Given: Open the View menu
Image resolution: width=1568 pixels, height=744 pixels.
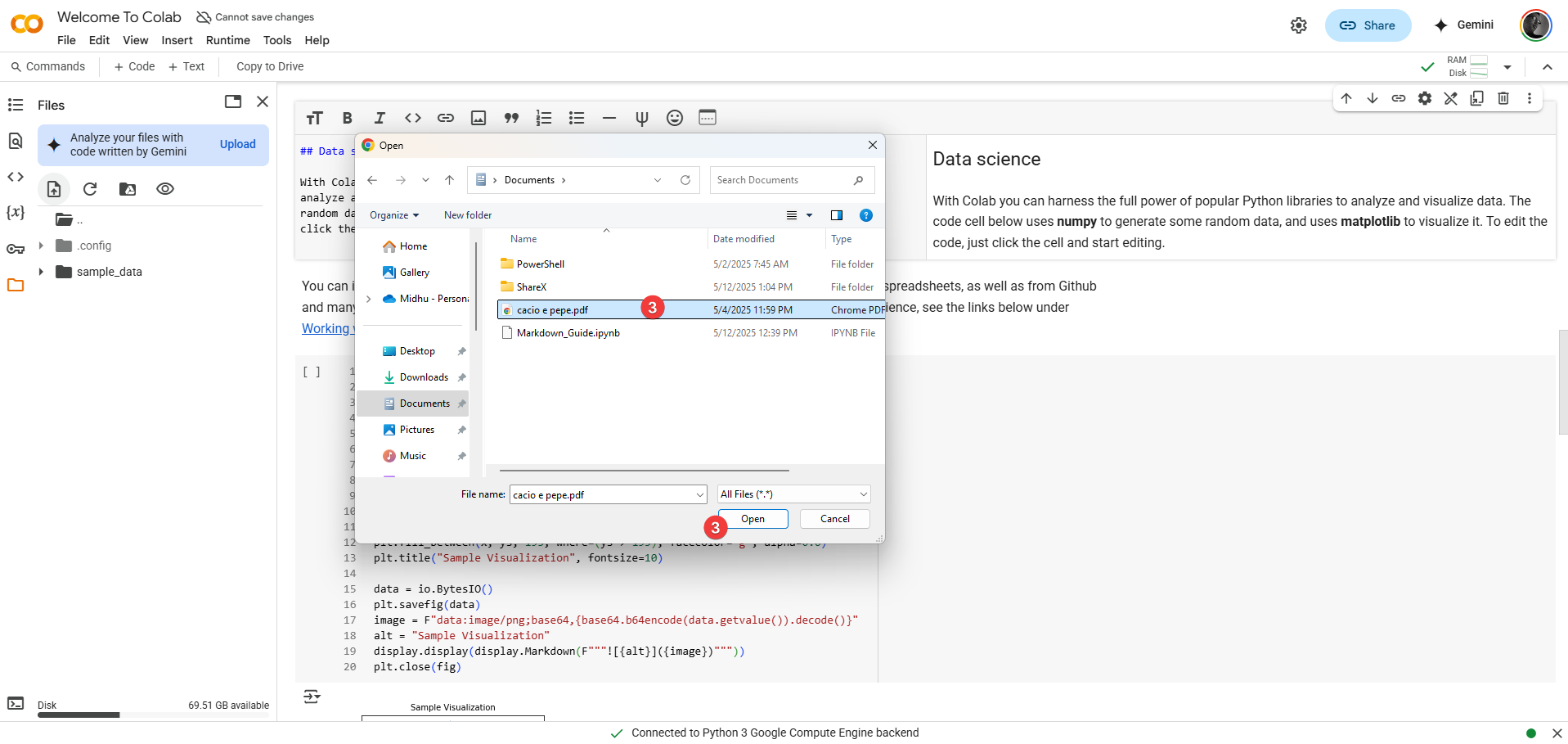Looking at the screenshot, I should pos(136,40).
